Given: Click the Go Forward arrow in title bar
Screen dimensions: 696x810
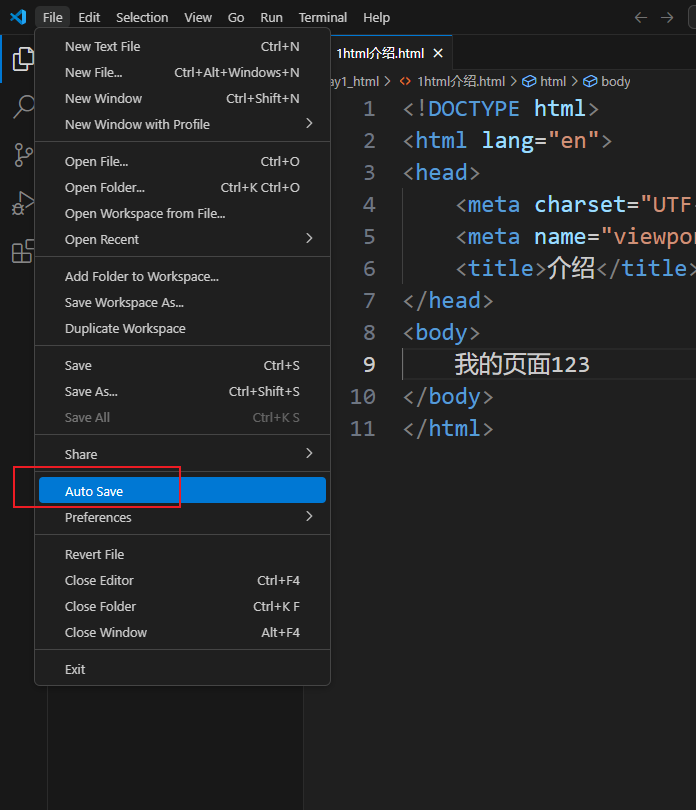Looking at the screenshot, I should click(667, 17).
